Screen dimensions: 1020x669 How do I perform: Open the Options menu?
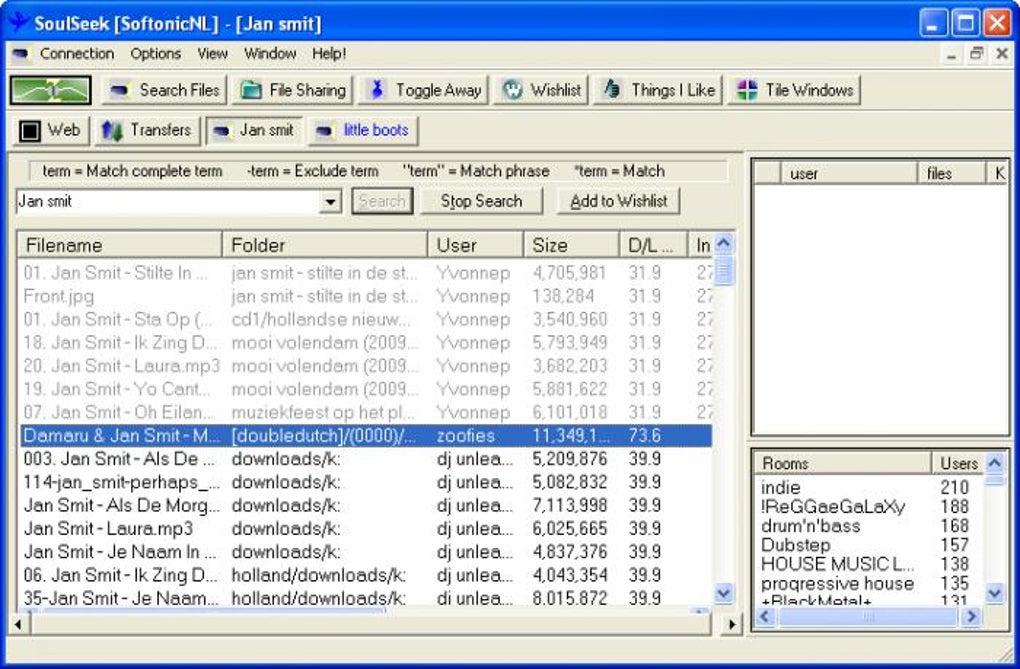[155, 54]
